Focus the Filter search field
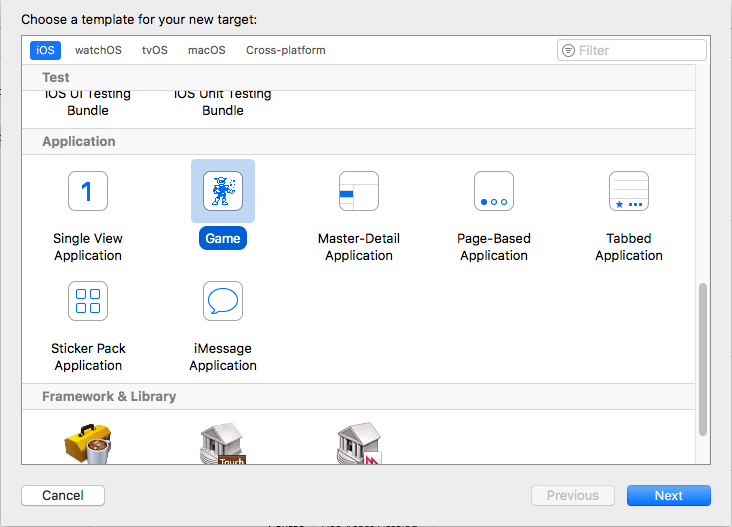This screenshot has width=732, height=527. coord(632,50)
